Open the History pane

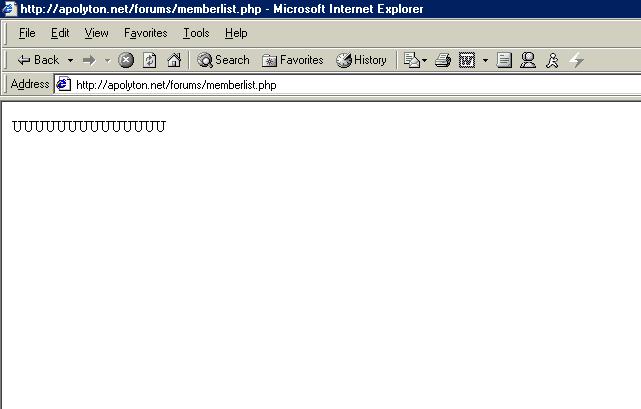(361, 60)
